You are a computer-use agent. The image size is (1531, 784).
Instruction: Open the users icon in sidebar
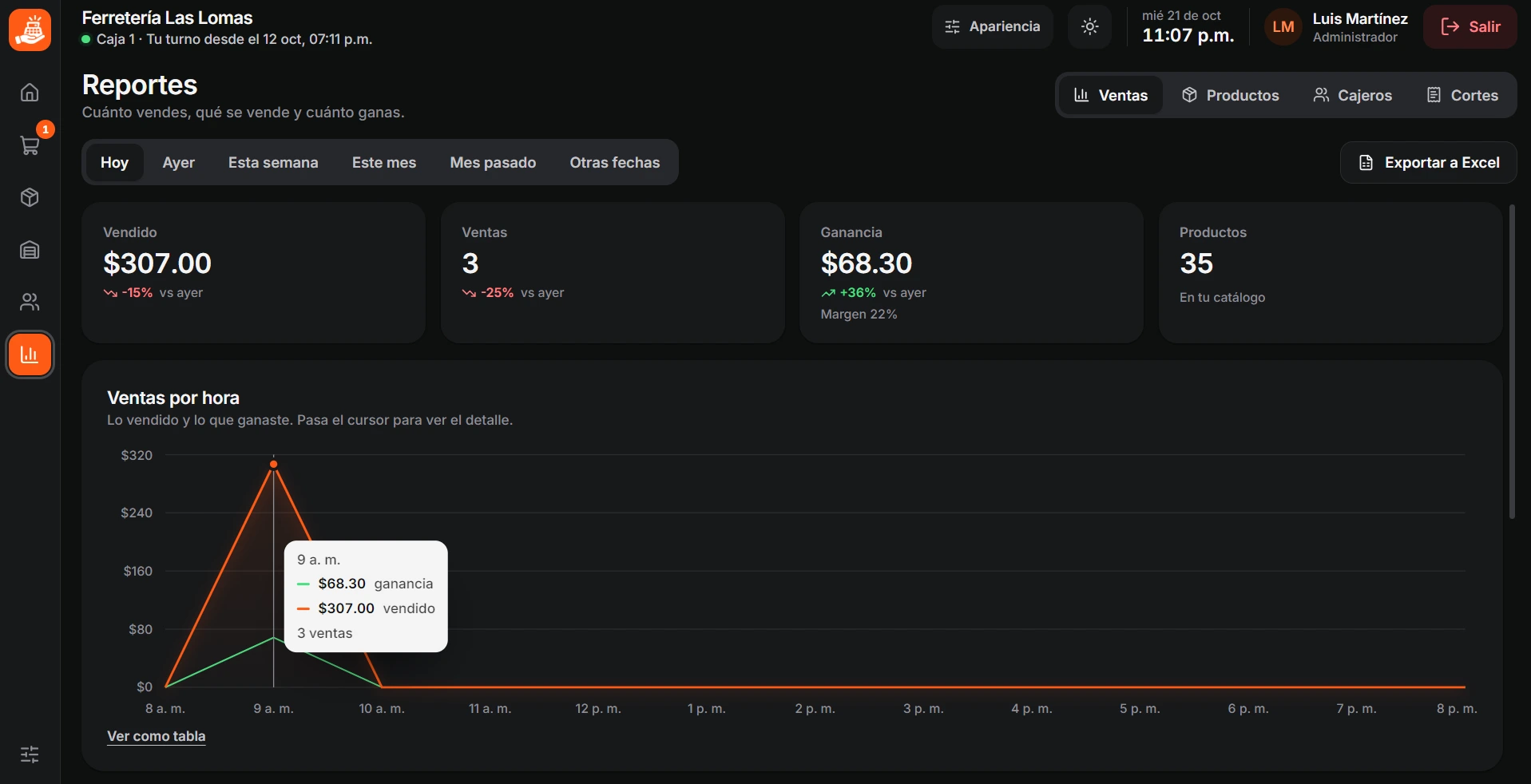(30, 302)
